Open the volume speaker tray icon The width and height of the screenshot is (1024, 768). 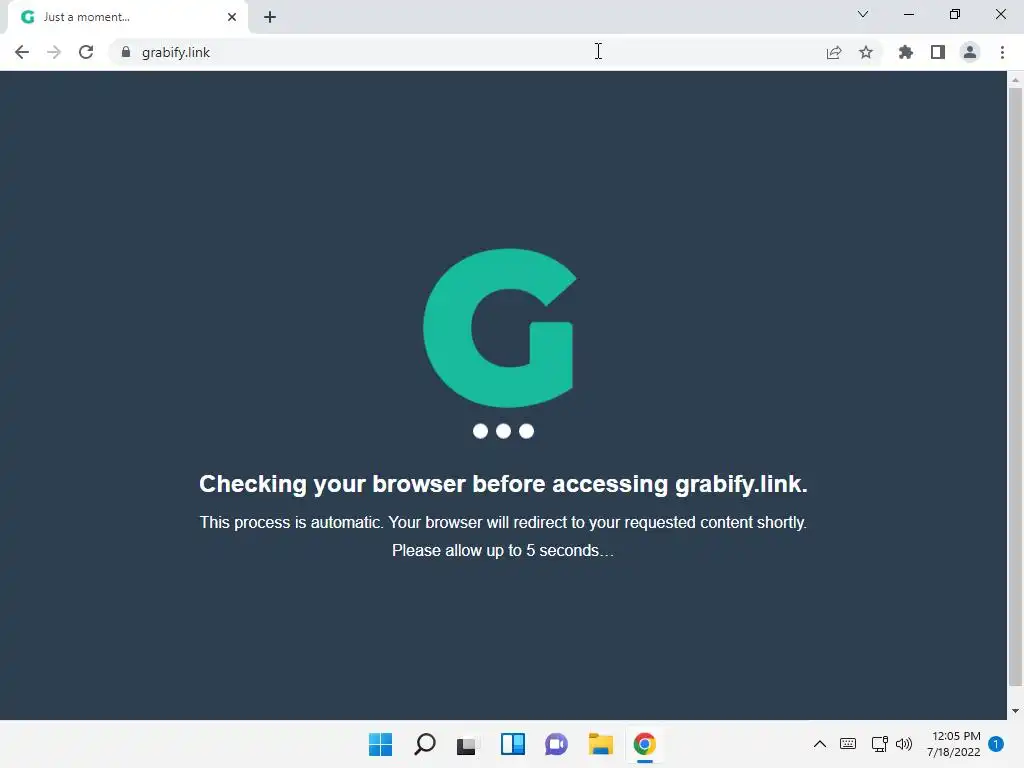point(904,744)
